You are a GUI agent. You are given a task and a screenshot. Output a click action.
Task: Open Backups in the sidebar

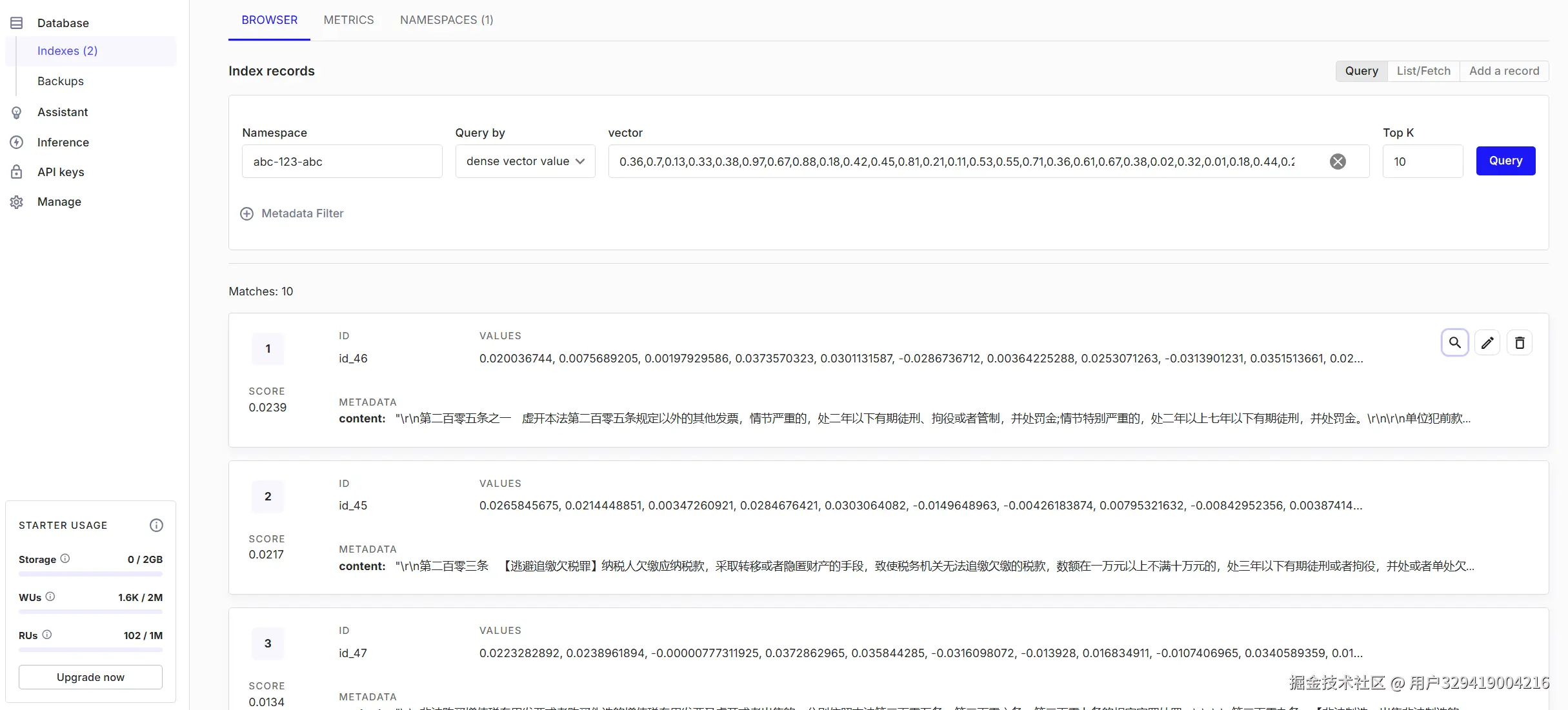[61, 81]
